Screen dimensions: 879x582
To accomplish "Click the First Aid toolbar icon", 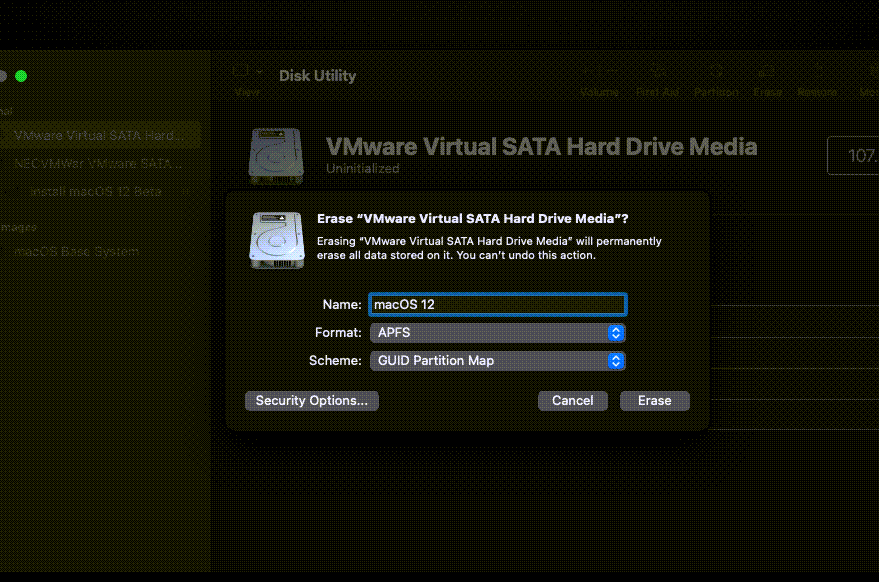I will 658,72.
